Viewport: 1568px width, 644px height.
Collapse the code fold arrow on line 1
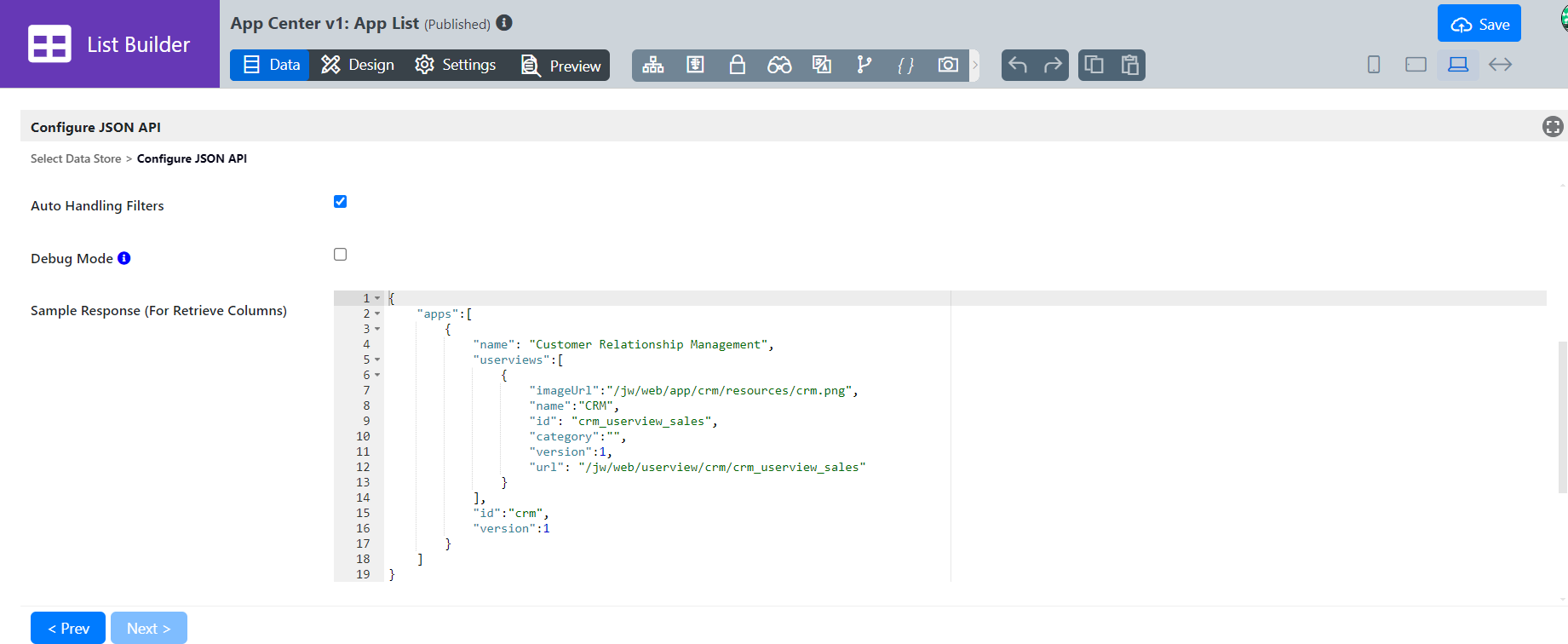point(377,298)
